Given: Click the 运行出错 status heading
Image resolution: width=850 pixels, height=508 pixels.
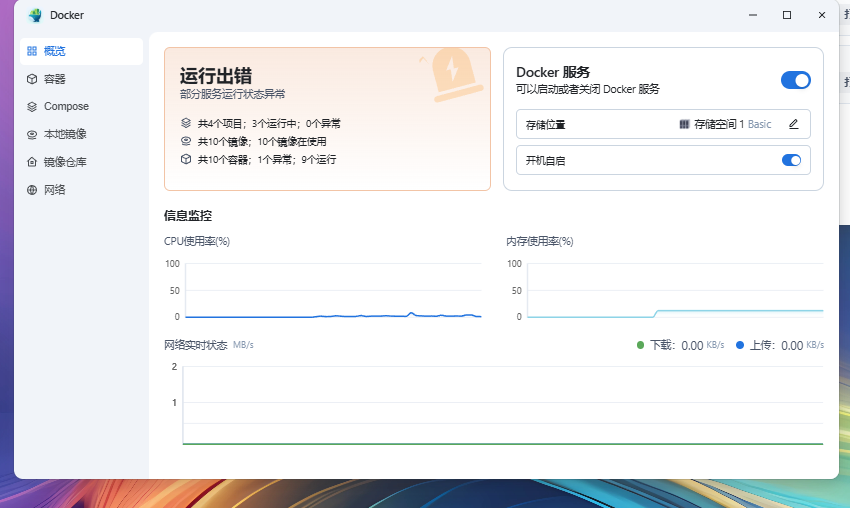Looking at the screenshot, I should coord(215,75).
